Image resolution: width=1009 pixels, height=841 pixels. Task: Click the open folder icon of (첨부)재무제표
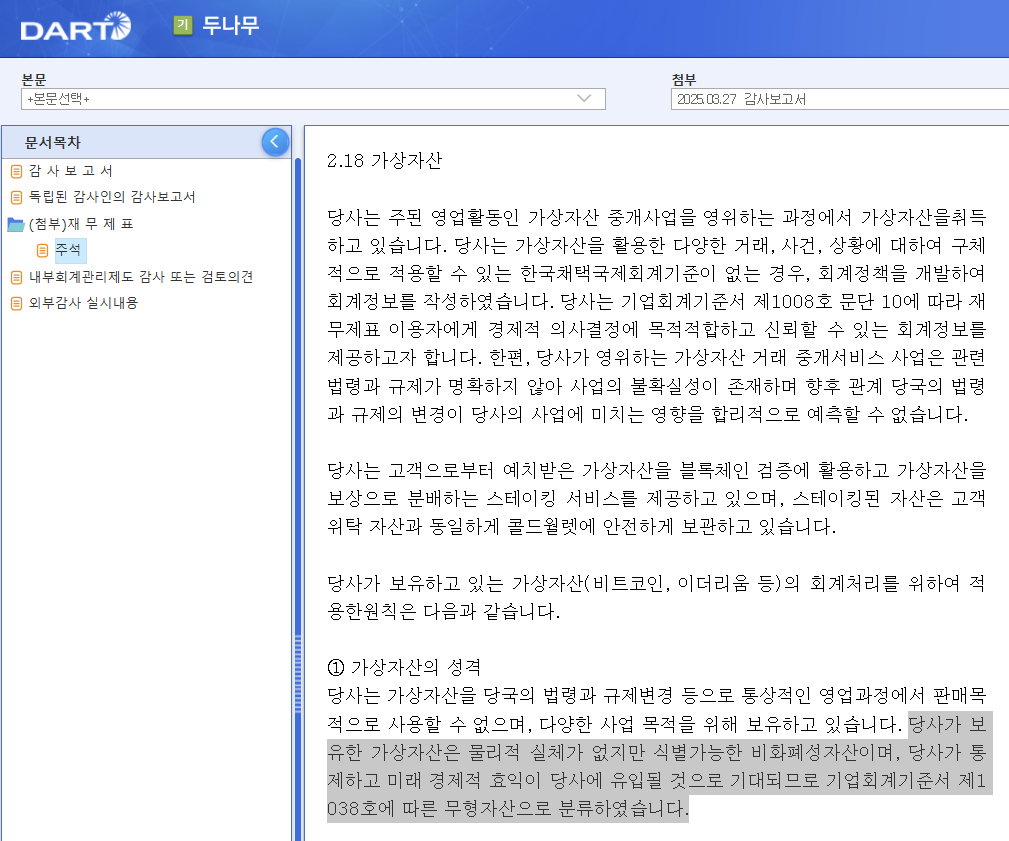tap(14, 222)
